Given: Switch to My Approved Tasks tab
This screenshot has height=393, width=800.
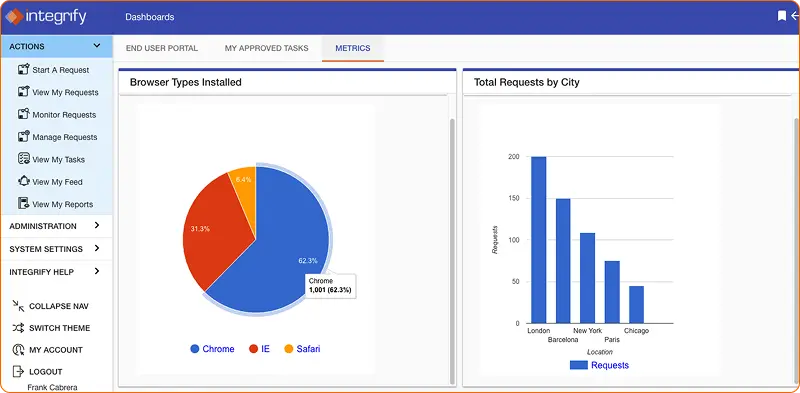Looking at the screenshot, I should coord(266,48).
